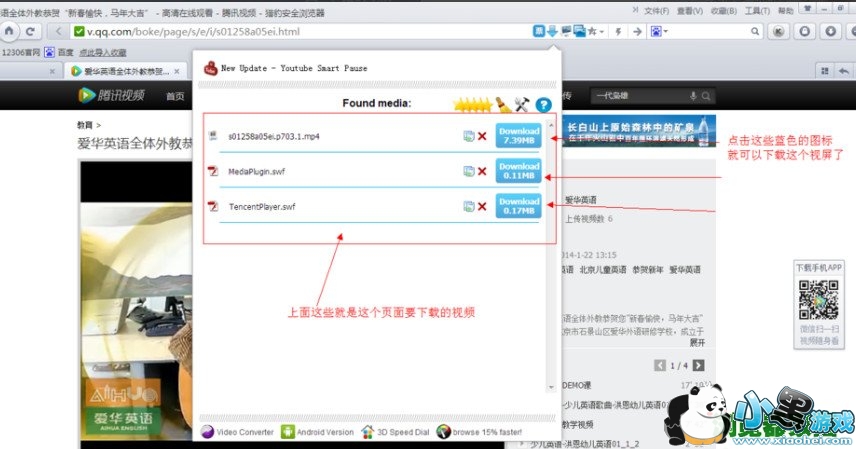Open 3D Speed Dial link

[395, 432]
